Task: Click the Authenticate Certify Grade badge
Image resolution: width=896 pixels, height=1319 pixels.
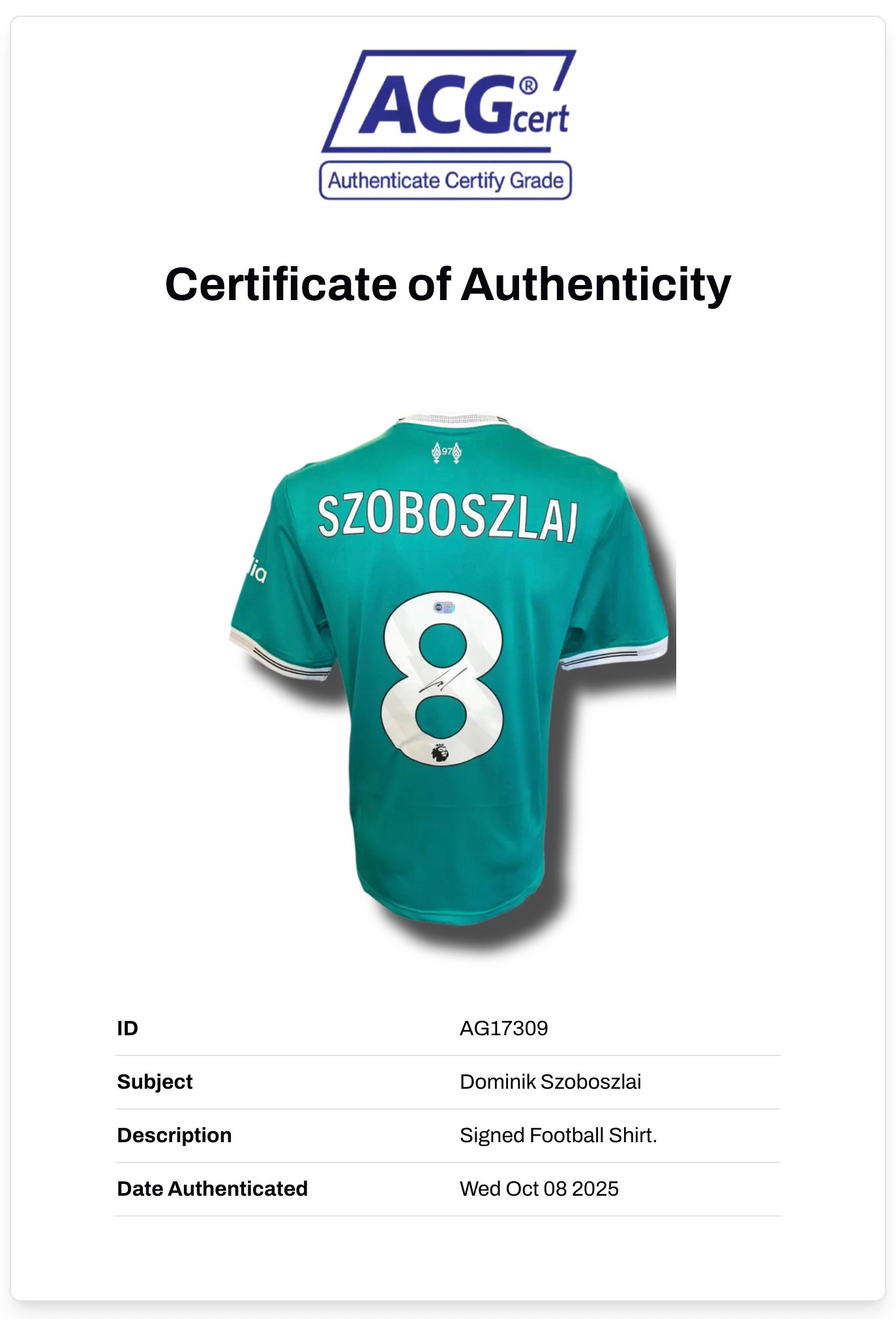Action: click(445, 181)
